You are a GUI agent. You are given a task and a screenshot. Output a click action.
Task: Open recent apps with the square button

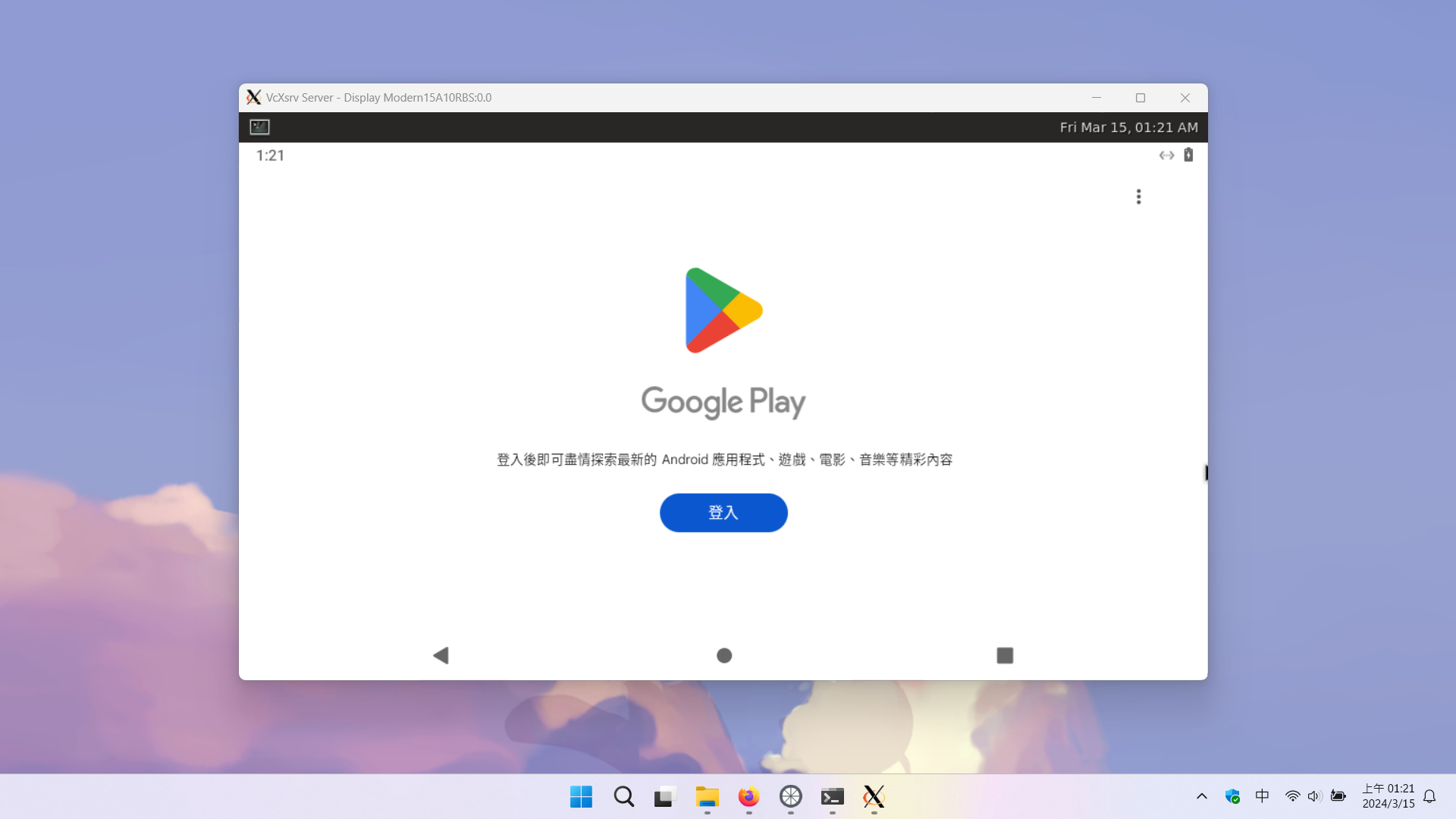pos(1005,655)
